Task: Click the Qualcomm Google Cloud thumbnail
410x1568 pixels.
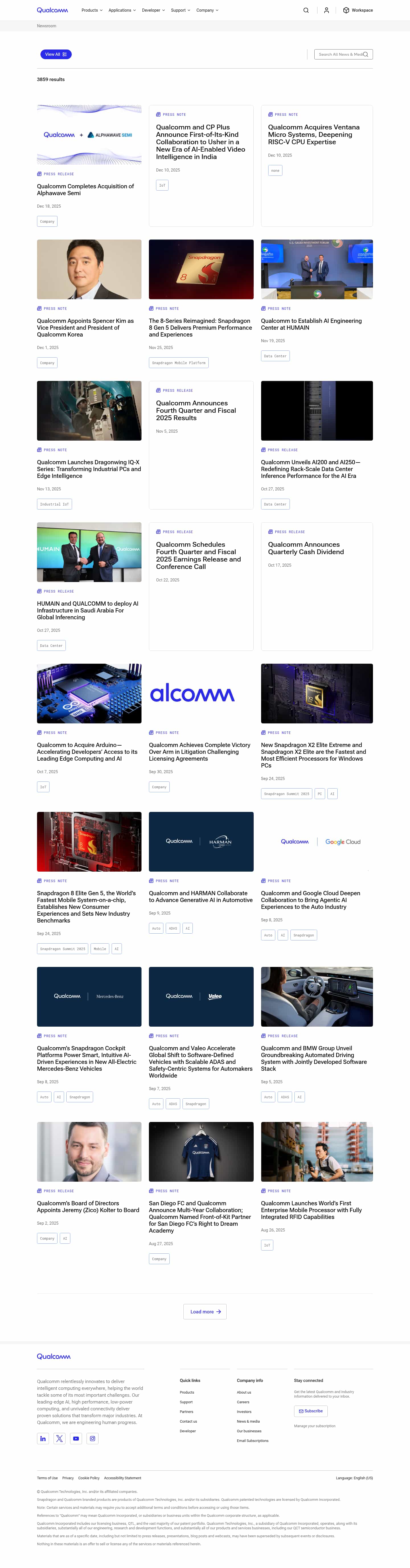Action: coord(317,842)
